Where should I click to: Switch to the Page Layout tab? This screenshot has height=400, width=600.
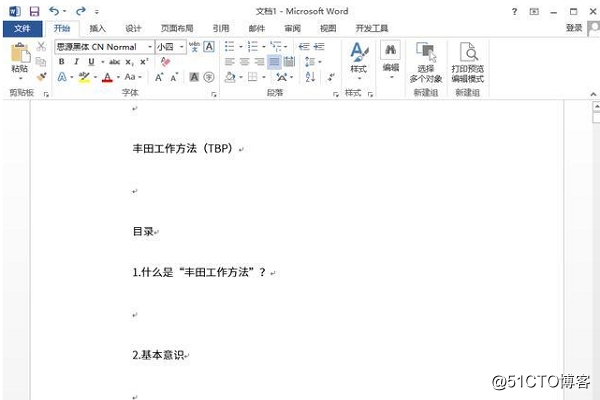click(x=177, y=28)
